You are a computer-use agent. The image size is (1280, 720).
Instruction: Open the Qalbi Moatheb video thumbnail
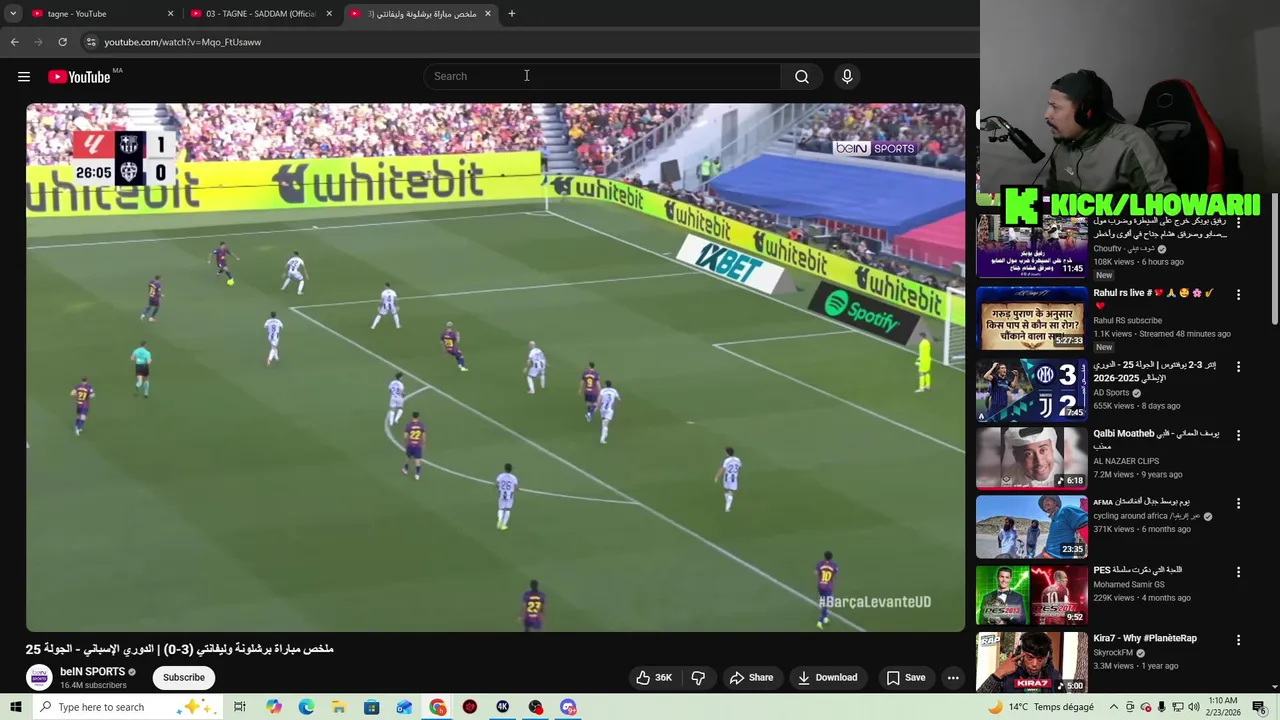coord(1031,458)
